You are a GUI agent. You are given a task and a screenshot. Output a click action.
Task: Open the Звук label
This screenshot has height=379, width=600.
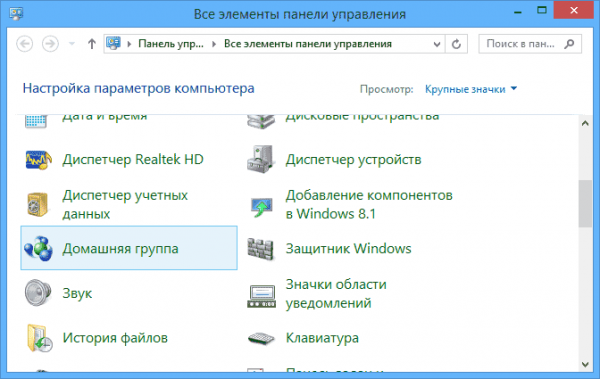click(x=77, y=294)
